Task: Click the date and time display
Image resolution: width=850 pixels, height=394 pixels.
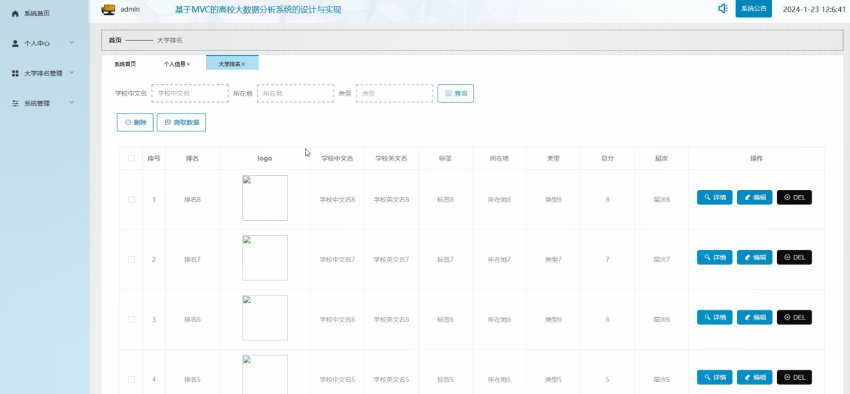Action: click(814, 9)
